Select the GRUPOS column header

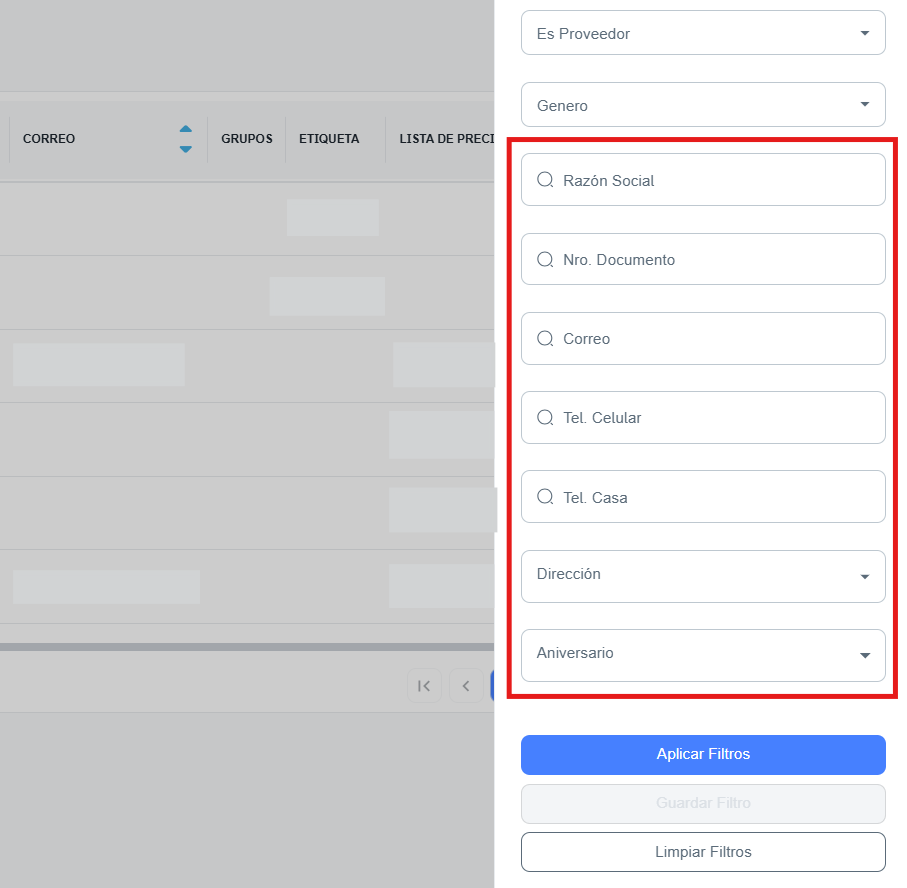[246, 139]
